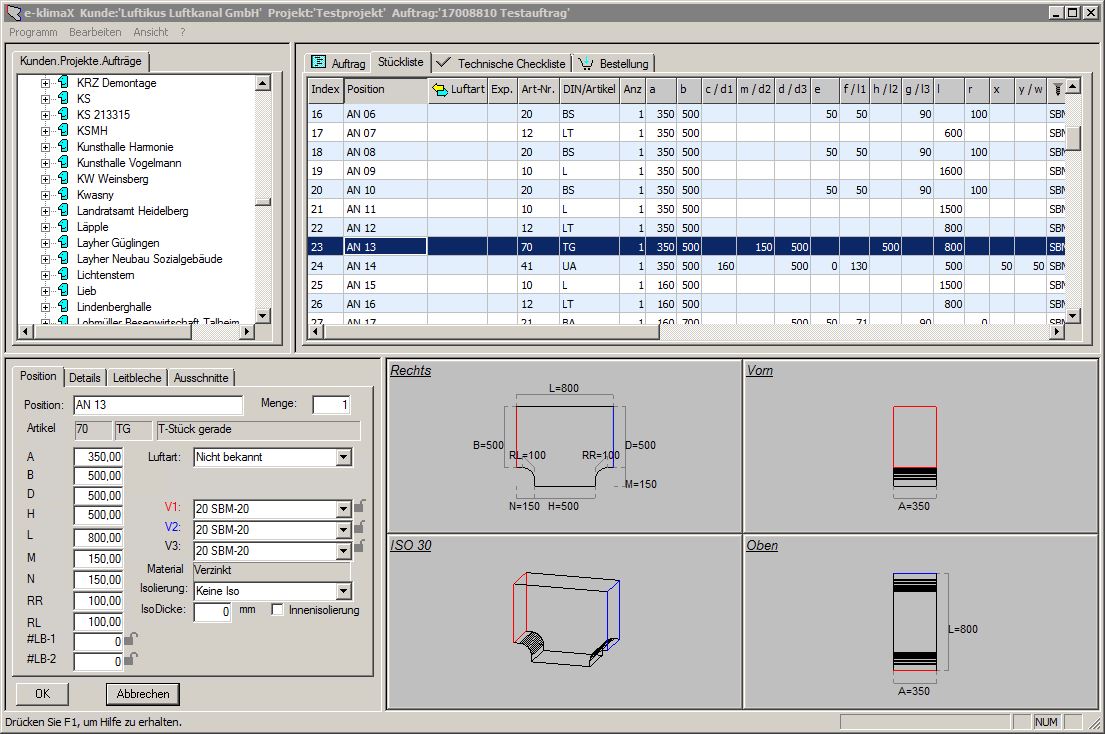Open the Bearbeiten menu
1105x734 pixels.
click(x=95, y=32)
